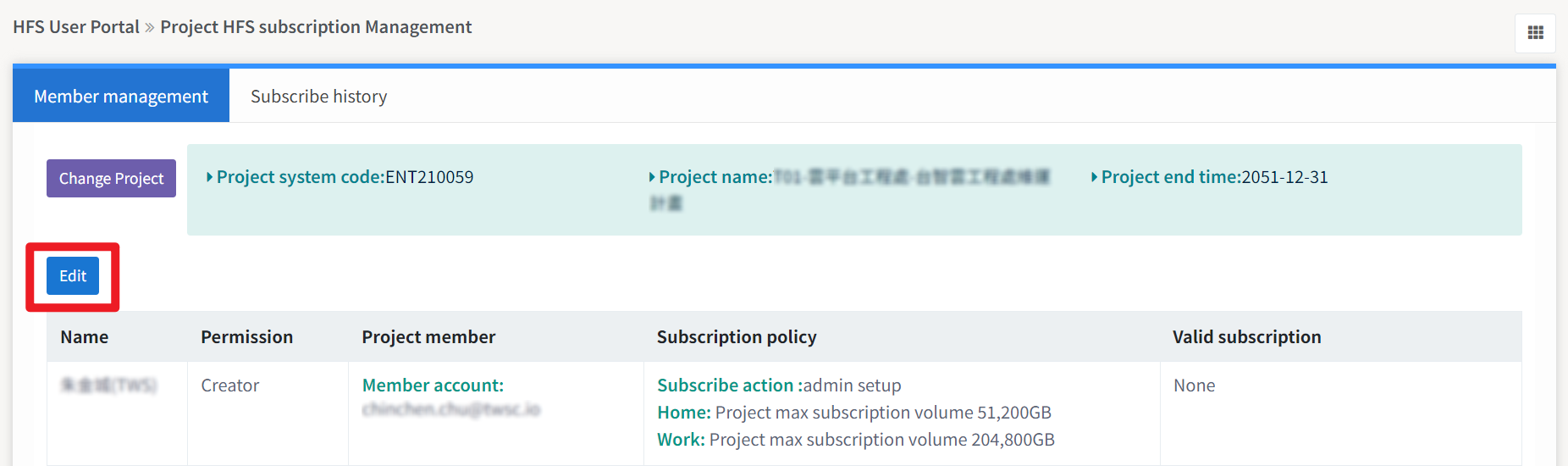Click the Member account label
Viewport: 1568px width, 466px height.
pyautogui.click(x=433, y=386)
